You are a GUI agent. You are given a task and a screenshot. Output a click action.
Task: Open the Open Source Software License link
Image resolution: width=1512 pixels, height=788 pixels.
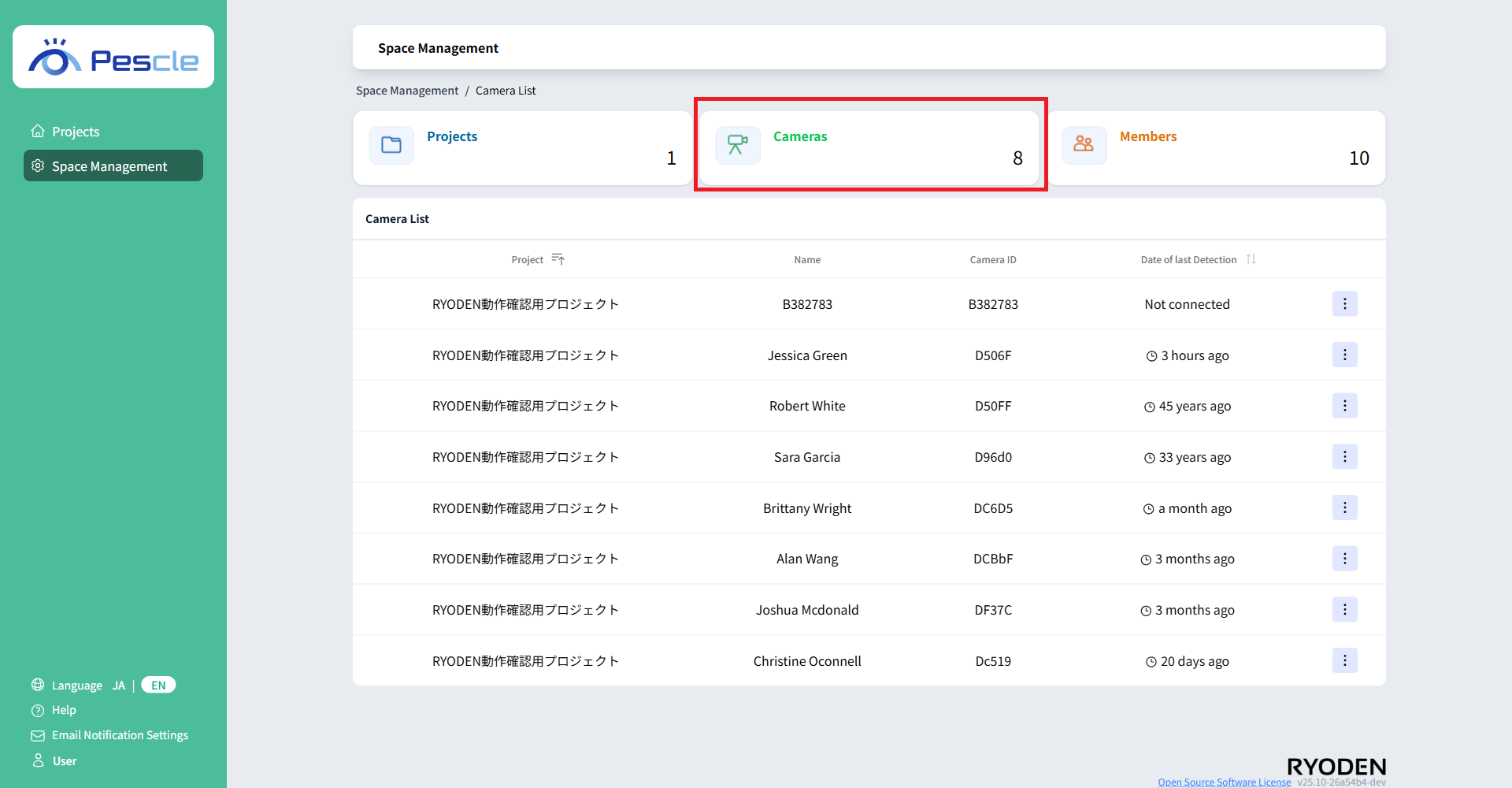click(x=1224, y=782)
